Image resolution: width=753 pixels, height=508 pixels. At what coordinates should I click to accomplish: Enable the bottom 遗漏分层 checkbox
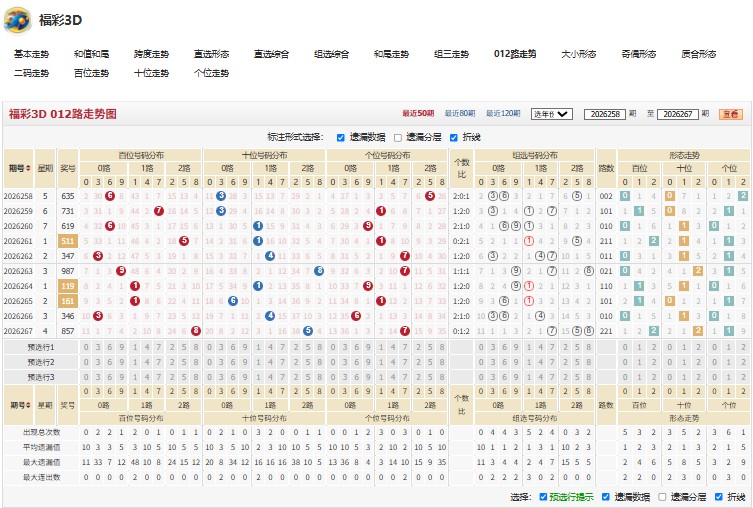(662, 497)
